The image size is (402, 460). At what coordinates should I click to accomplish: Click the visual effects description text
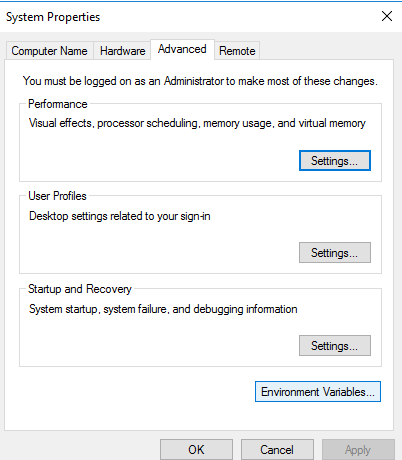(197, 123)
